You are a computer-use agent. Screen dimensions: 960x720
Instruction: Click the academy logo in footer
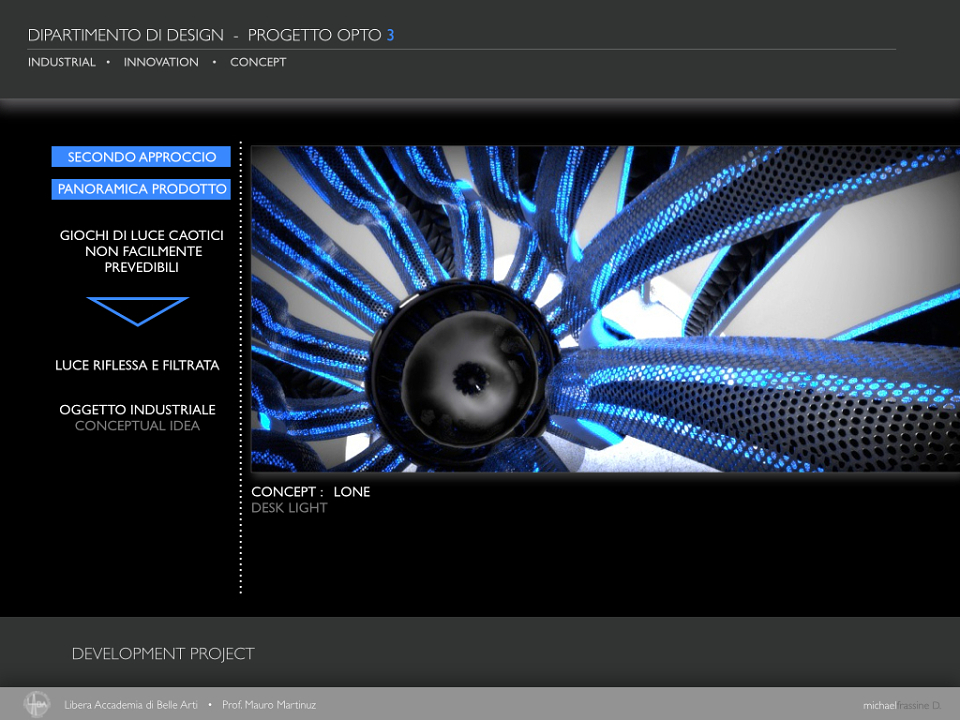click(x=37, y=704)
